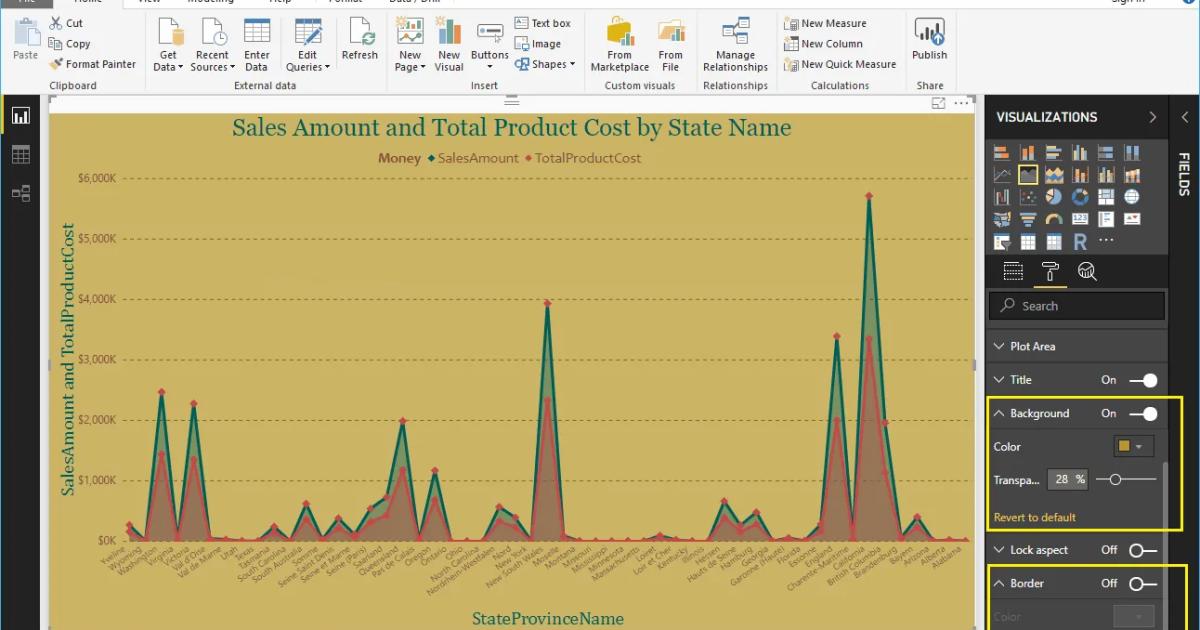This screenshot has height=630, width=1200.
Task: Click the Refresh icon in the ribbon
Action: click(360, 42)
